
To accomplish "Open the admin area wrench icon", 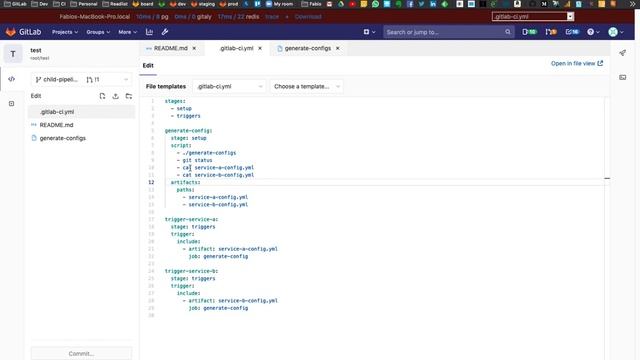I will tap(165, 32).
